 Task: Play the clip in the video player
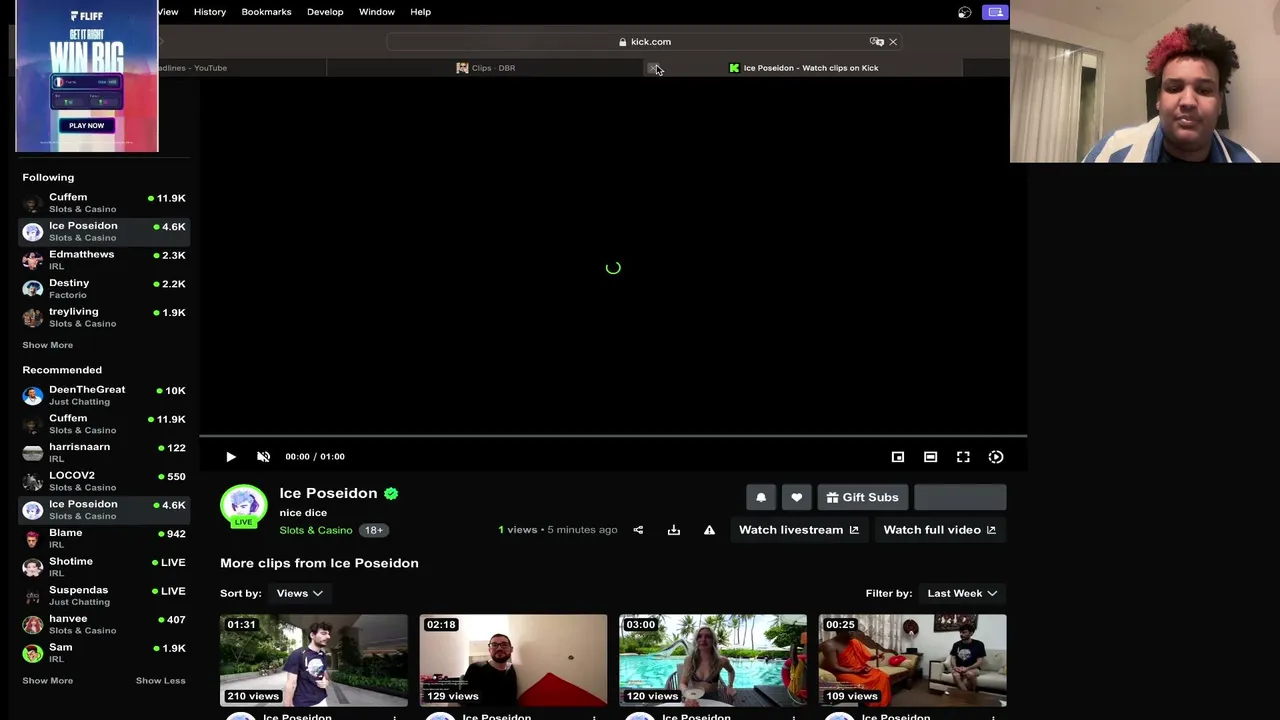231,457
